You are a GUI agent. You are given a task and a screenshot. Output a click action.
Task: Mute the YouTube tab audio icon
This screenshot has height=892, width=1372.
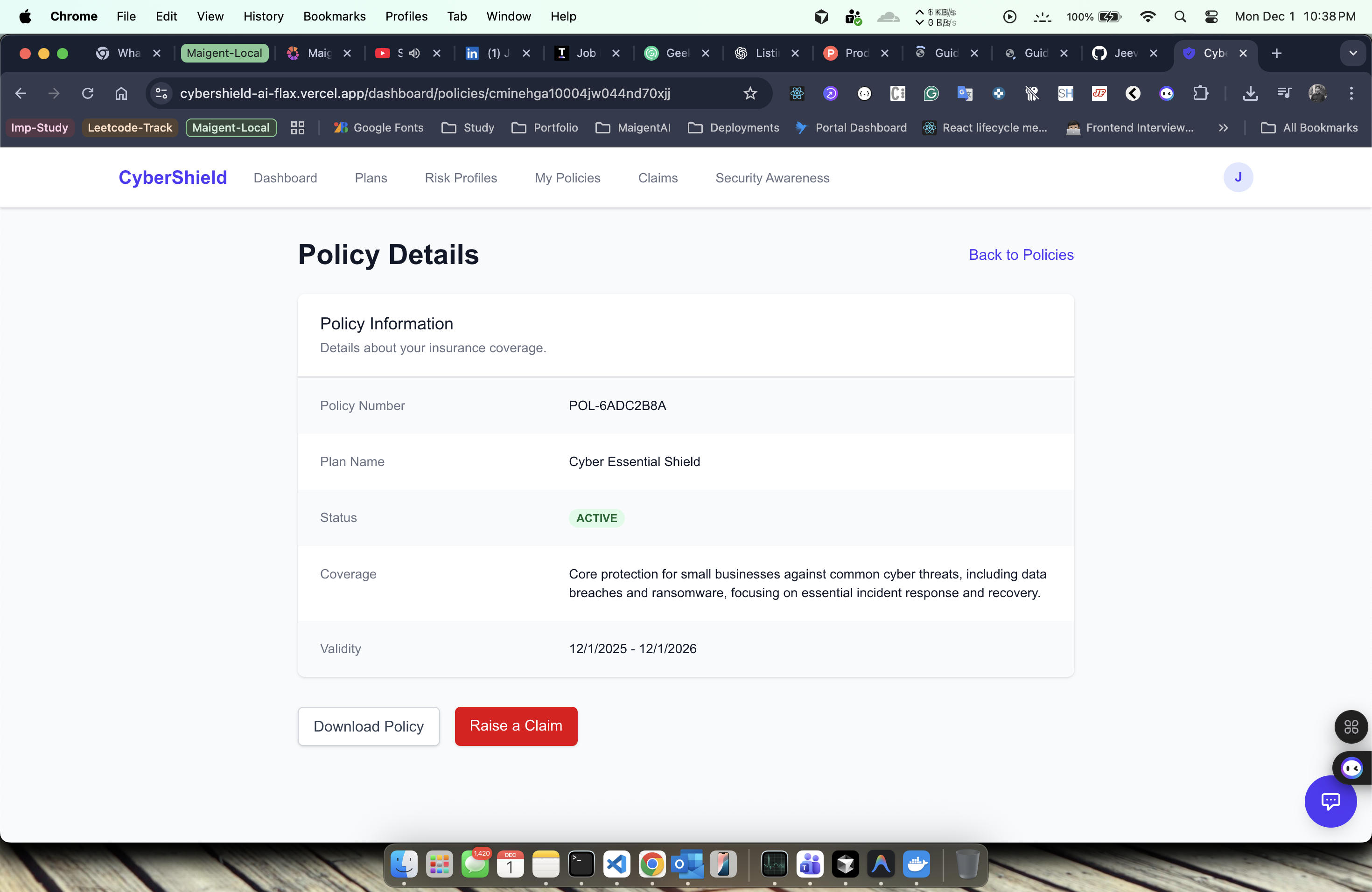coord(414,53)
